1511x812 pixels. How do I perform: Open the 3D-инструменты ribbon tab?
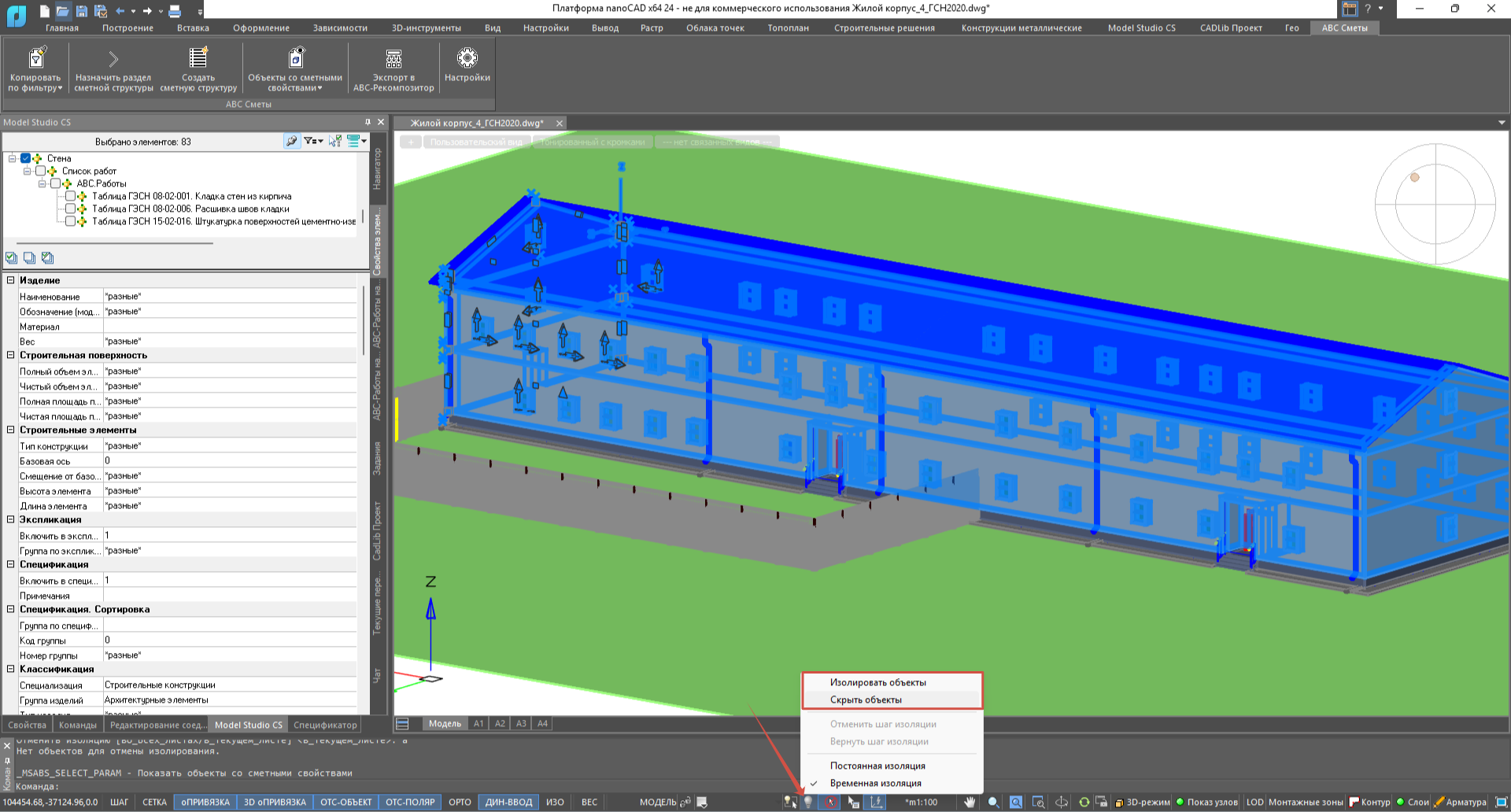click(x=427, y=28)
